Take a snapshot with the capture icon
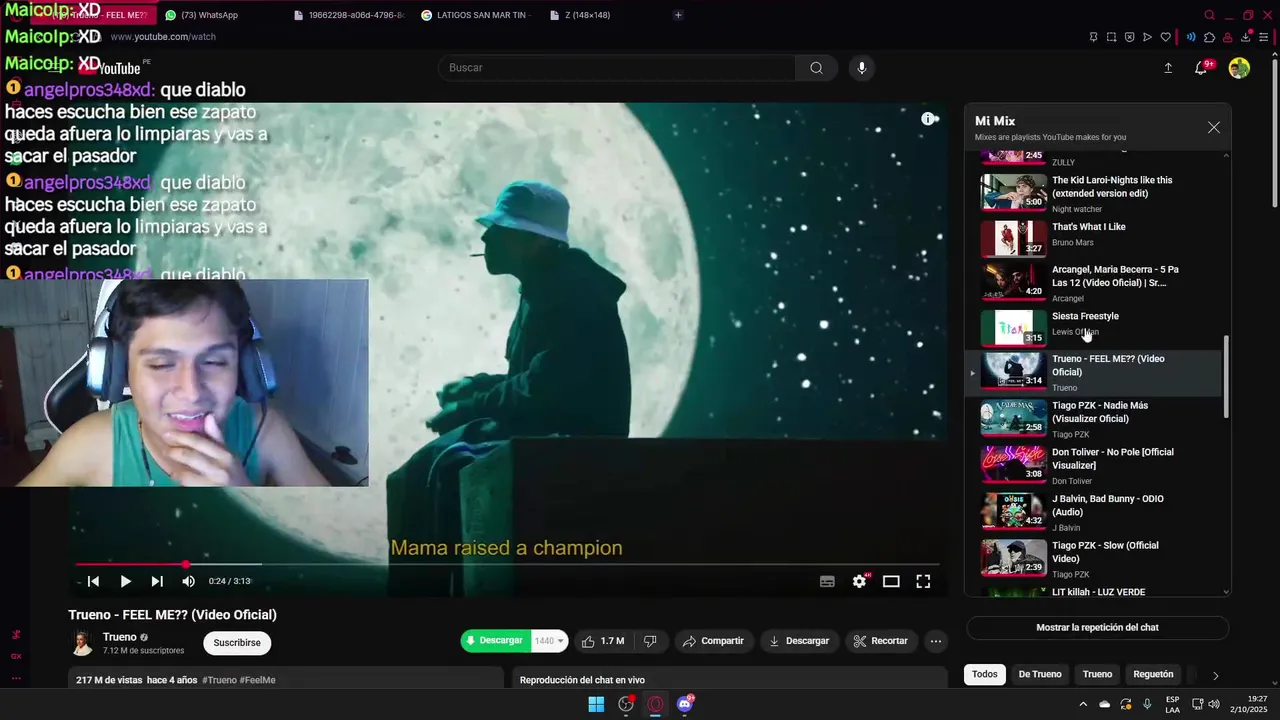The image size is (1280, 720). tap(1111, 37)
